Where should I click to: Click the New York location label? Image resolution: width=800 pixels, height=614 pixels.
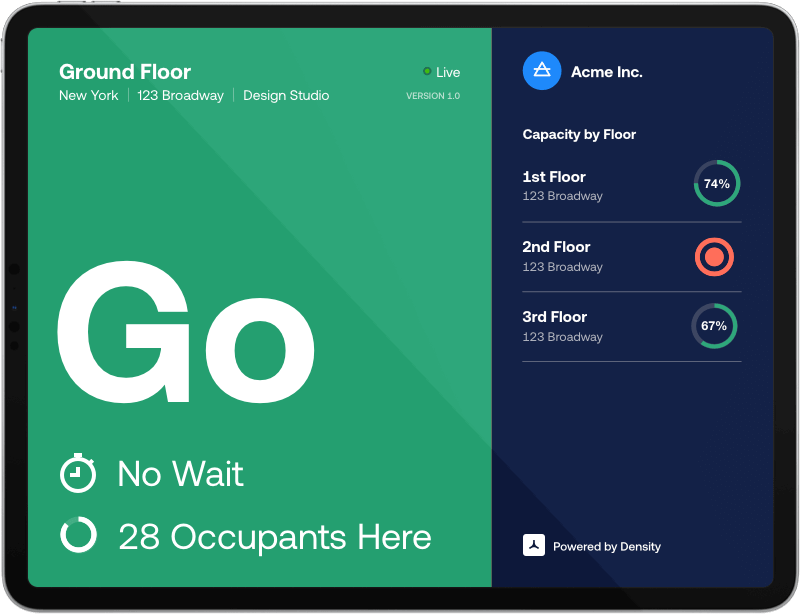pos(89,95)
